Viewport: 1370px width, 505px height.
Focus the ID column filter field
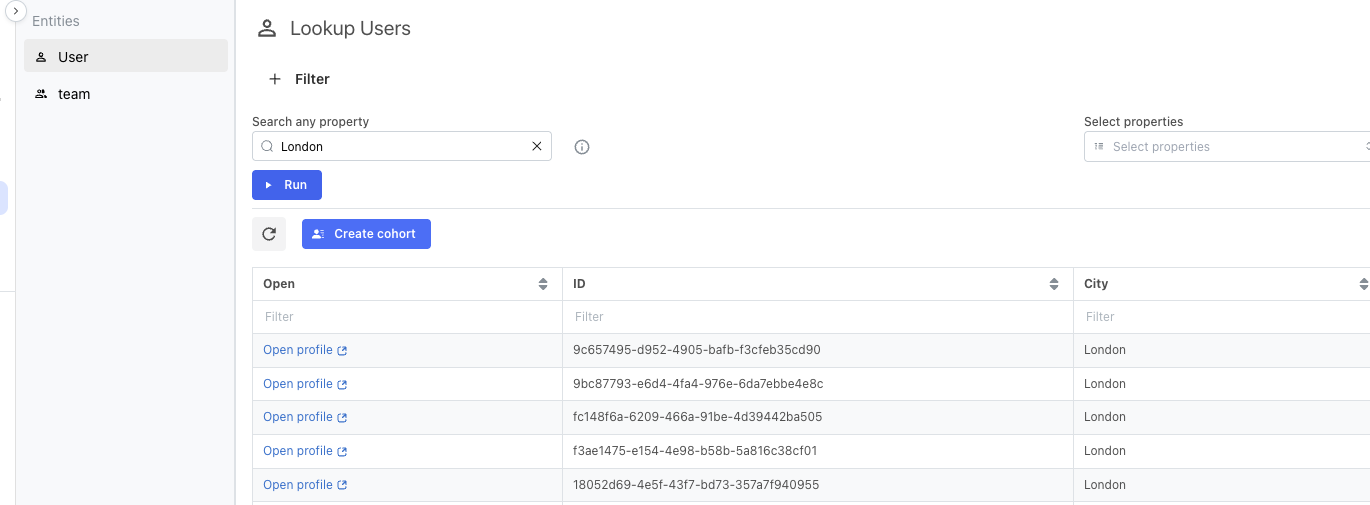tap(817, 317)
